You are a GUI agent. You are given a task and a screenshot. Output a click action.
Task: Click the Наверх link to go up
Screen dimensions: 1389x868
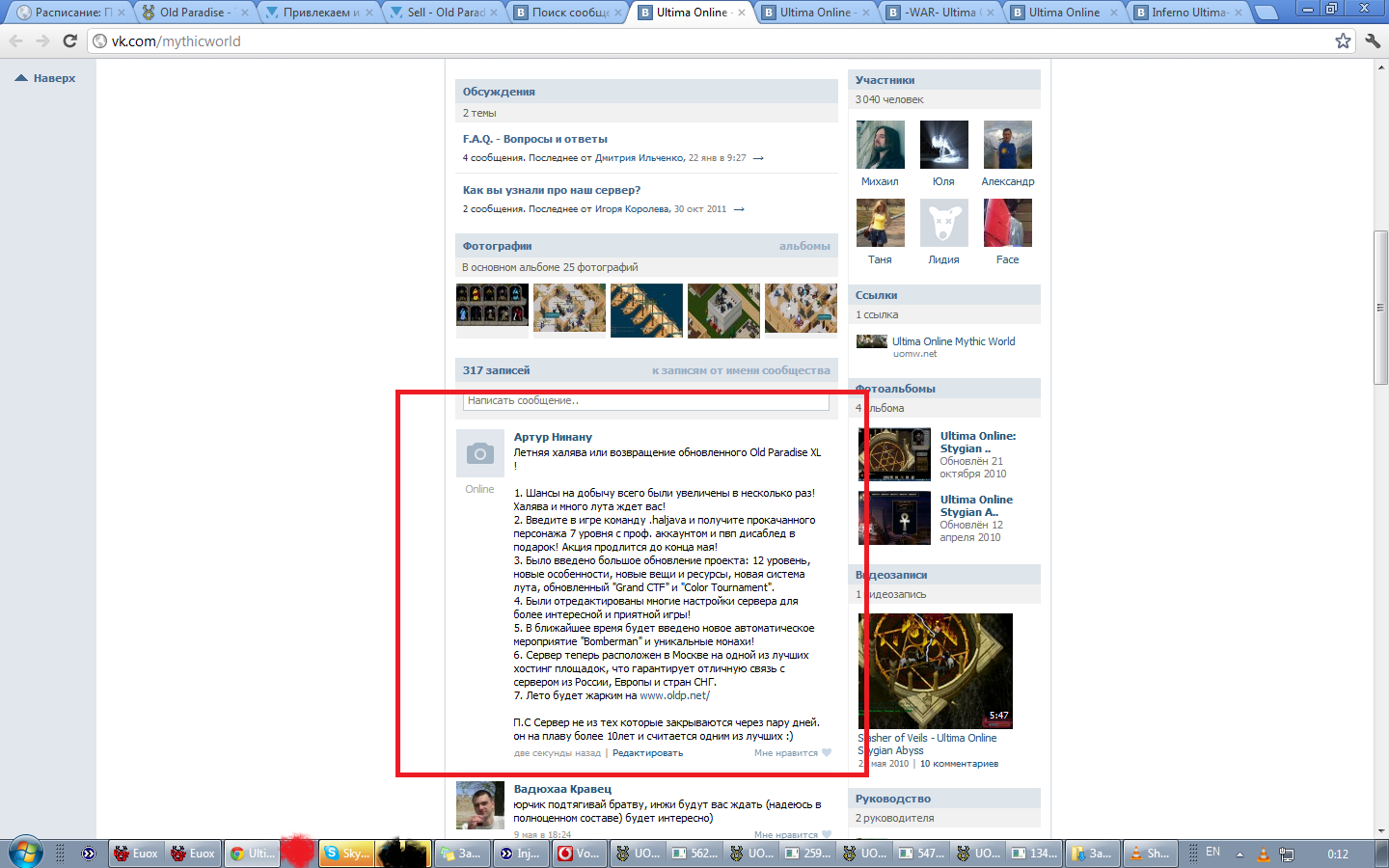(45, 78)
